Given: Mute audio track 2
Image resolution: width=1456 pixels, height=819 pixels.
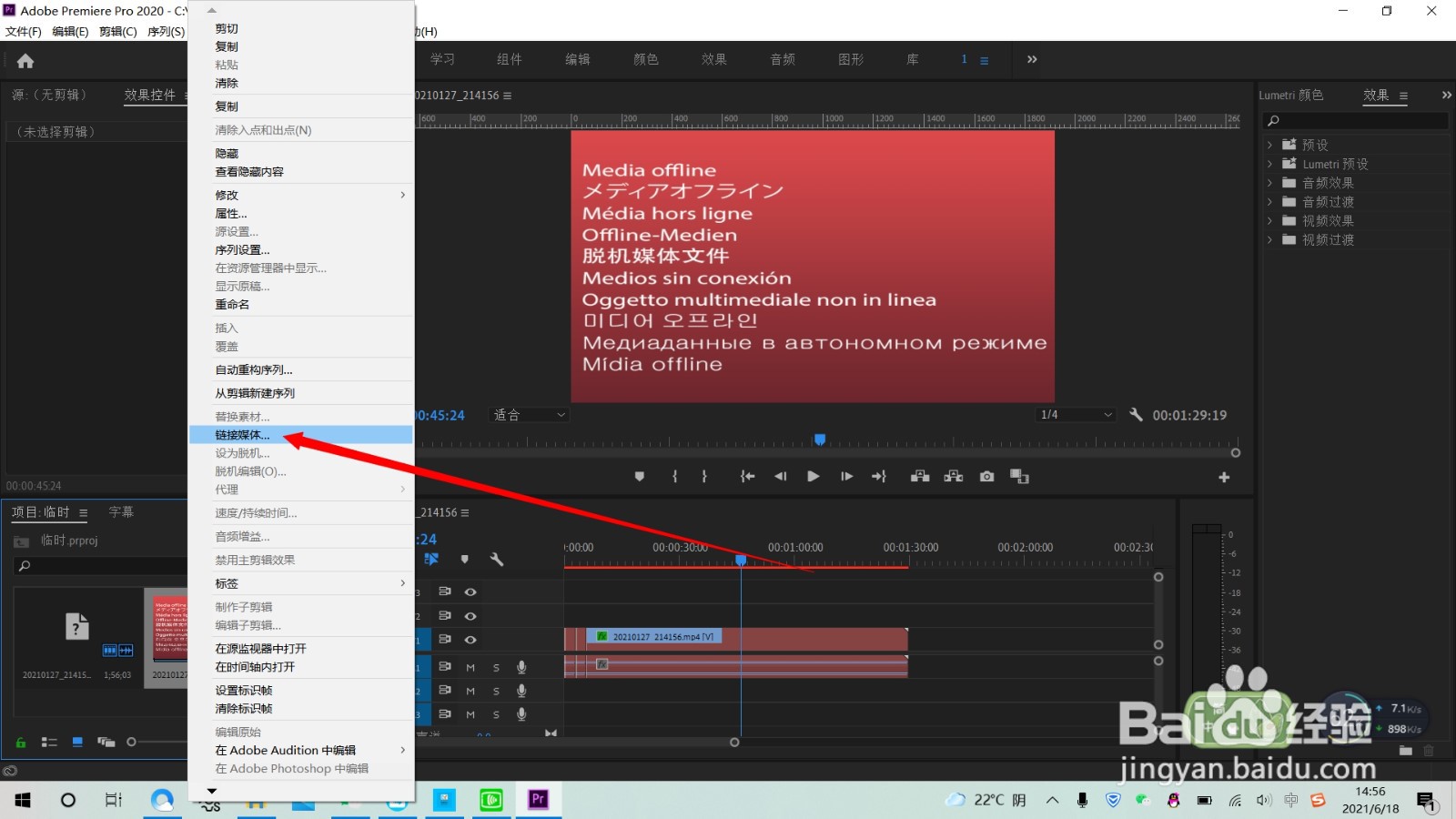Looking at the screenshot, I should pyautogui.click(x=470, y=691).
